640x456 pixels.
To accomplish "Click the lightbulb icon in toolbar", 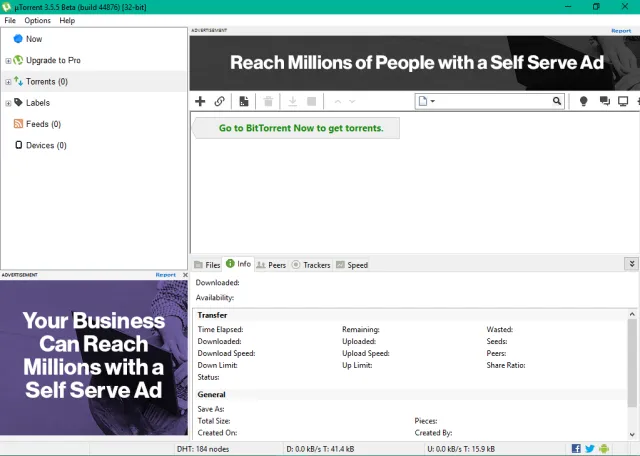I will click(x=584, y=101).
